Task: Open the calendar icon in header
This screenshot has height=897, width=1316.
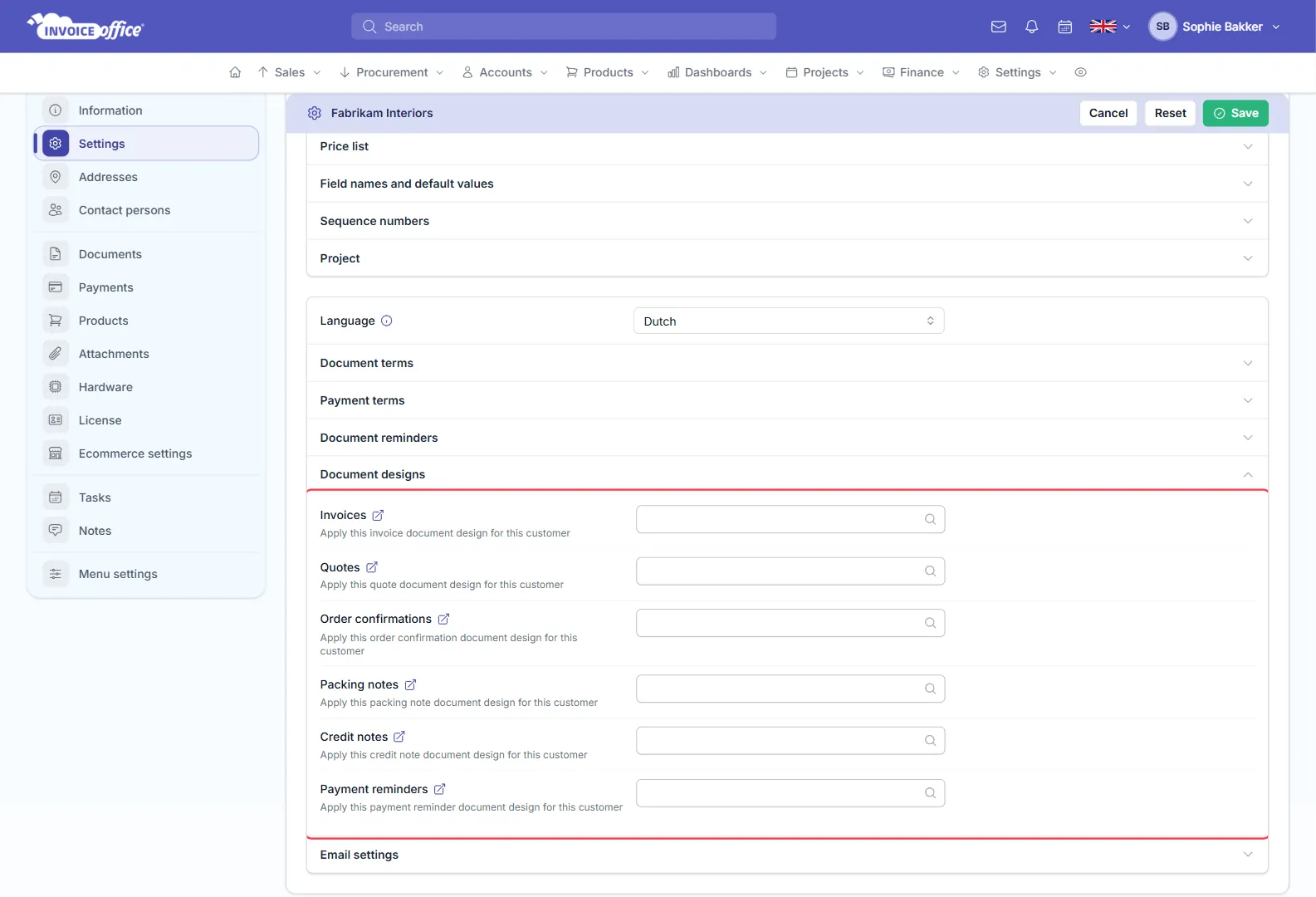Action: pos(1065,27)
